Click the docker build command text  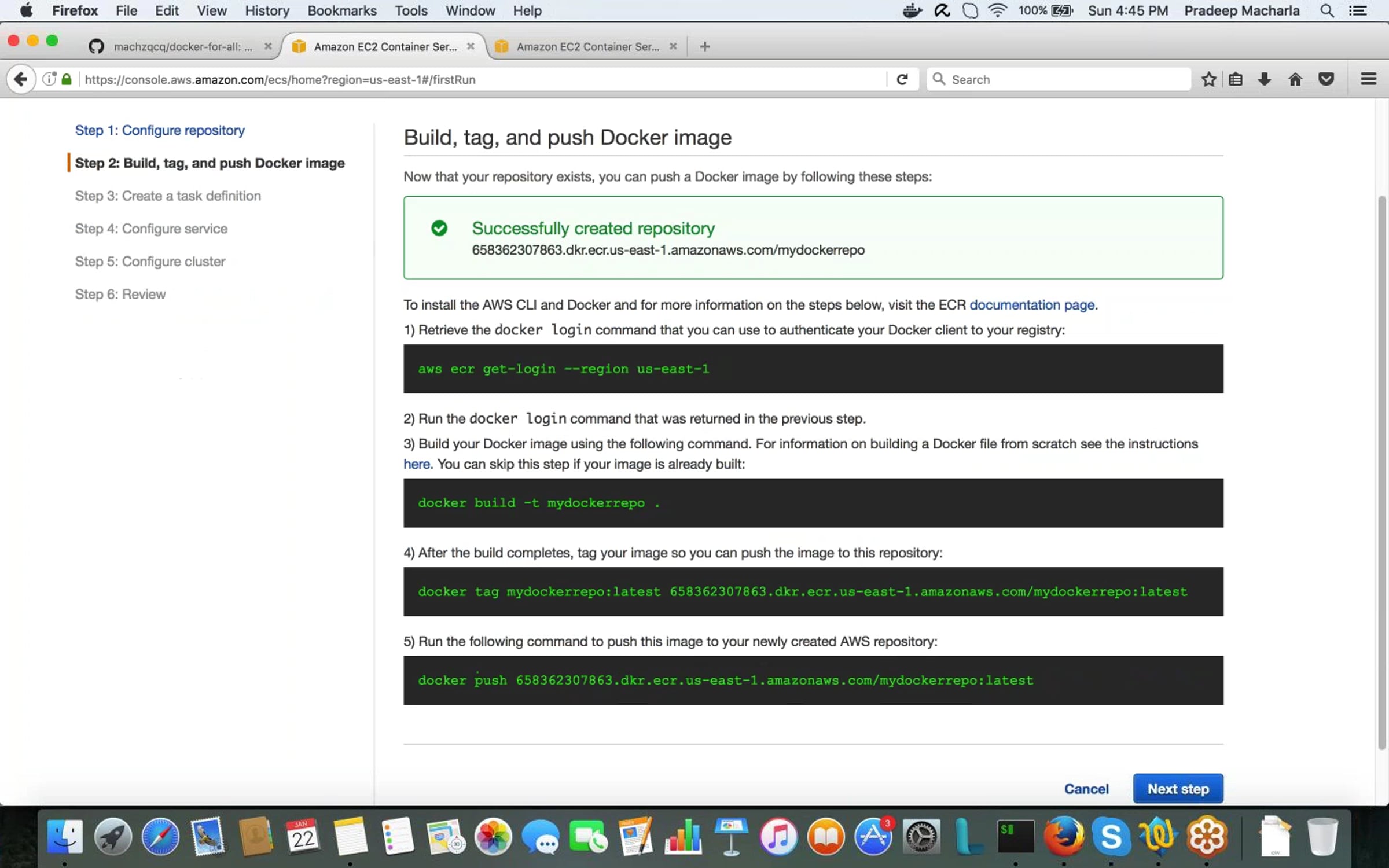pos(539,503)
